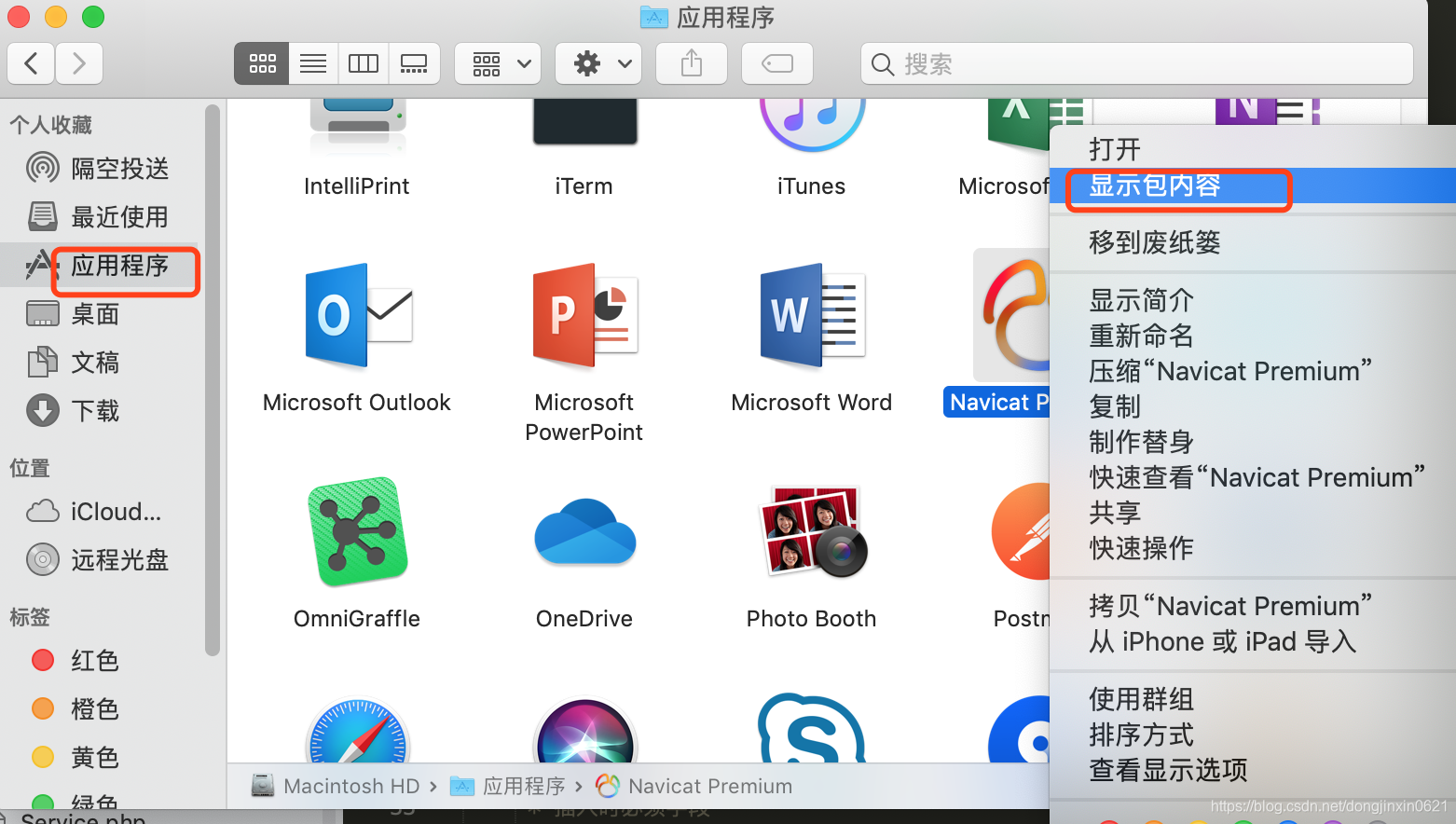Viewport: 1456px width, 824px height.
Task: Go forward with the right arrow button
Action: coord(79,63)
